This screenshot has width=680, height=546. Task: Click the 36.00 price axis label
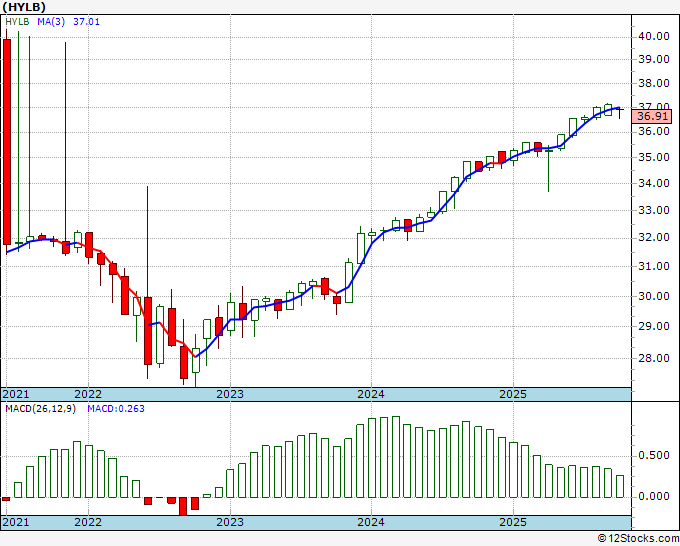(x=654, y=131)
